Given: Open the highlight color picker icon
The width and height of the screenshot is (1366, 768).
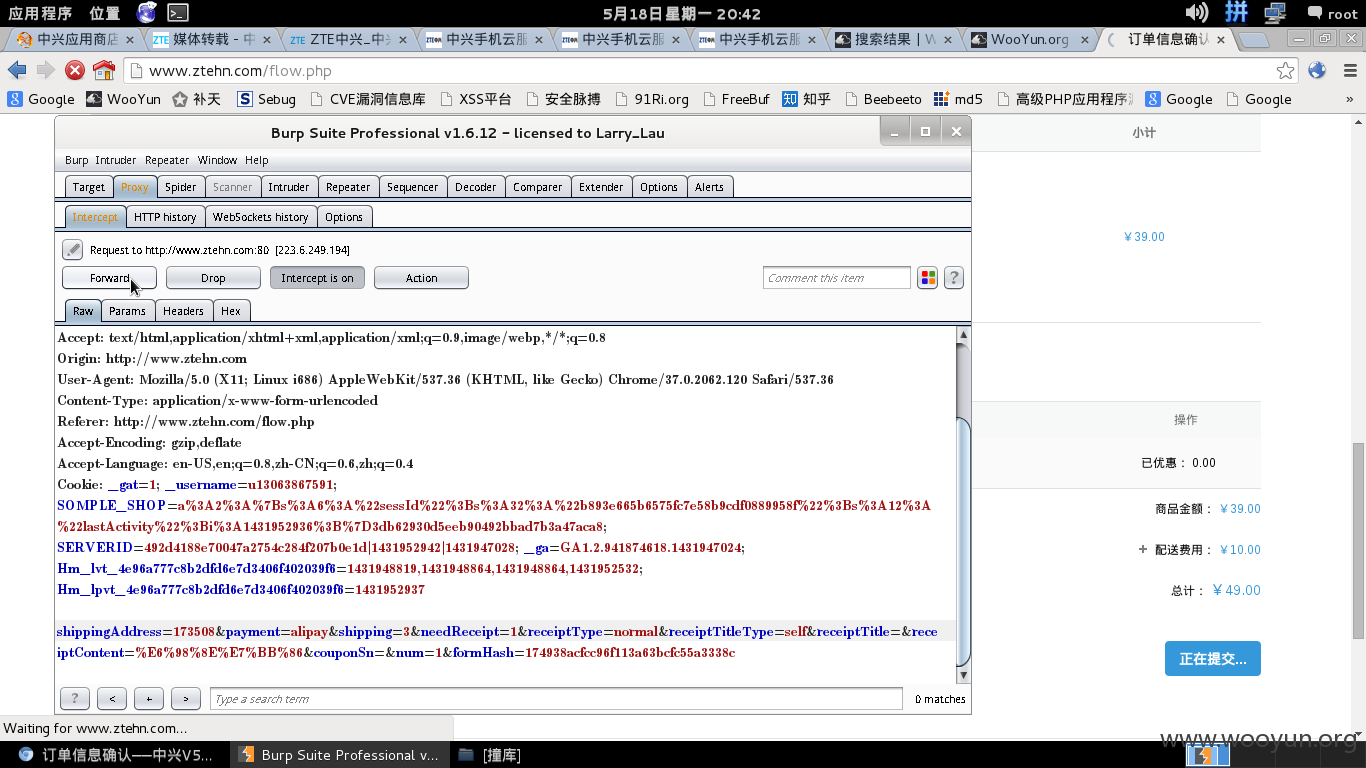Looking at the screenshot, I should coord(927,278).
